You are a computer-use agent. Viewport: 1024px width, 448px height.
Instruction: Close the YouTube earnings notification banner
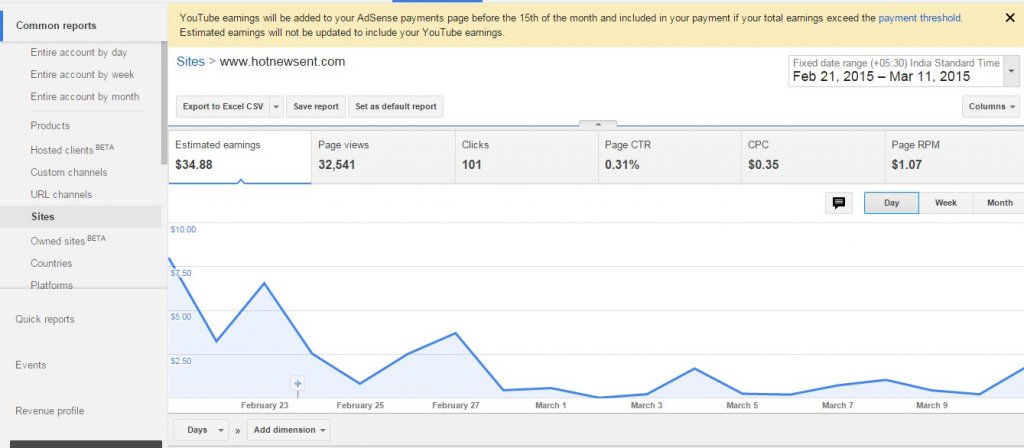pos(1008,18)
